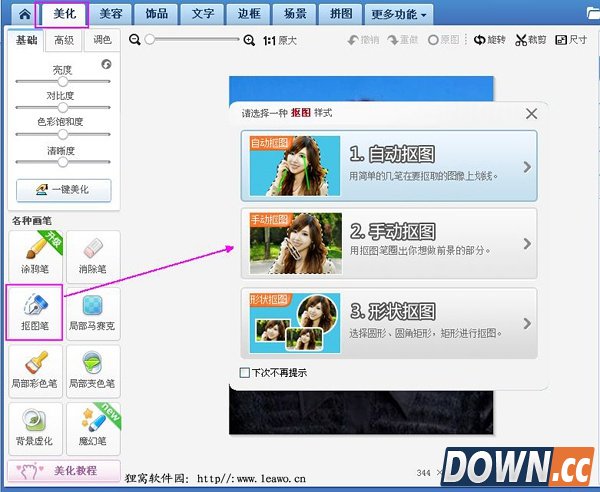Switch to the 文字 tab
This screenshot has height=492, width=600.
coord(202,14)
